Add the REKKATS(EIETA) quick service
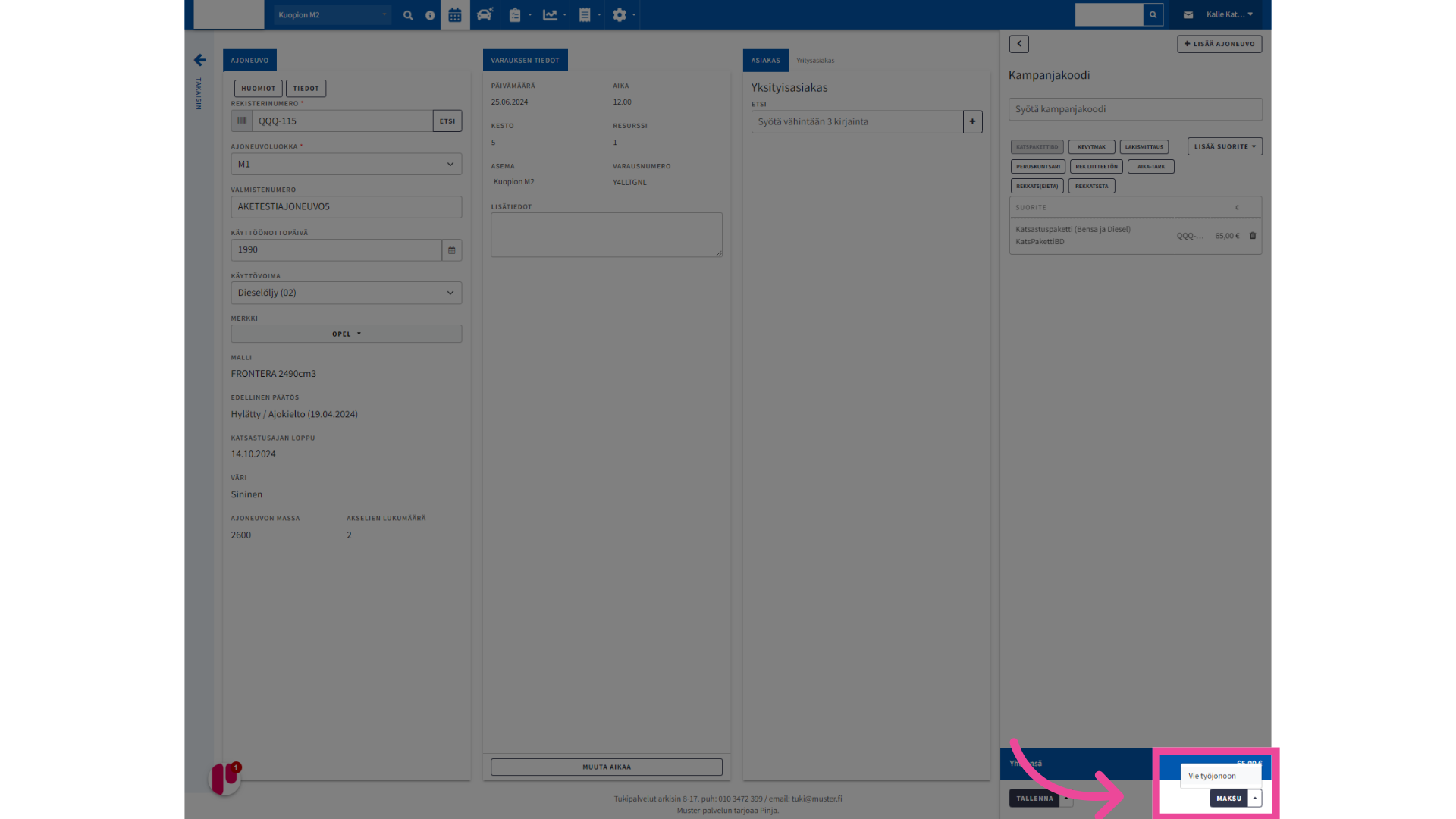Screen dimensions: 1456x819 [1037, 186]
